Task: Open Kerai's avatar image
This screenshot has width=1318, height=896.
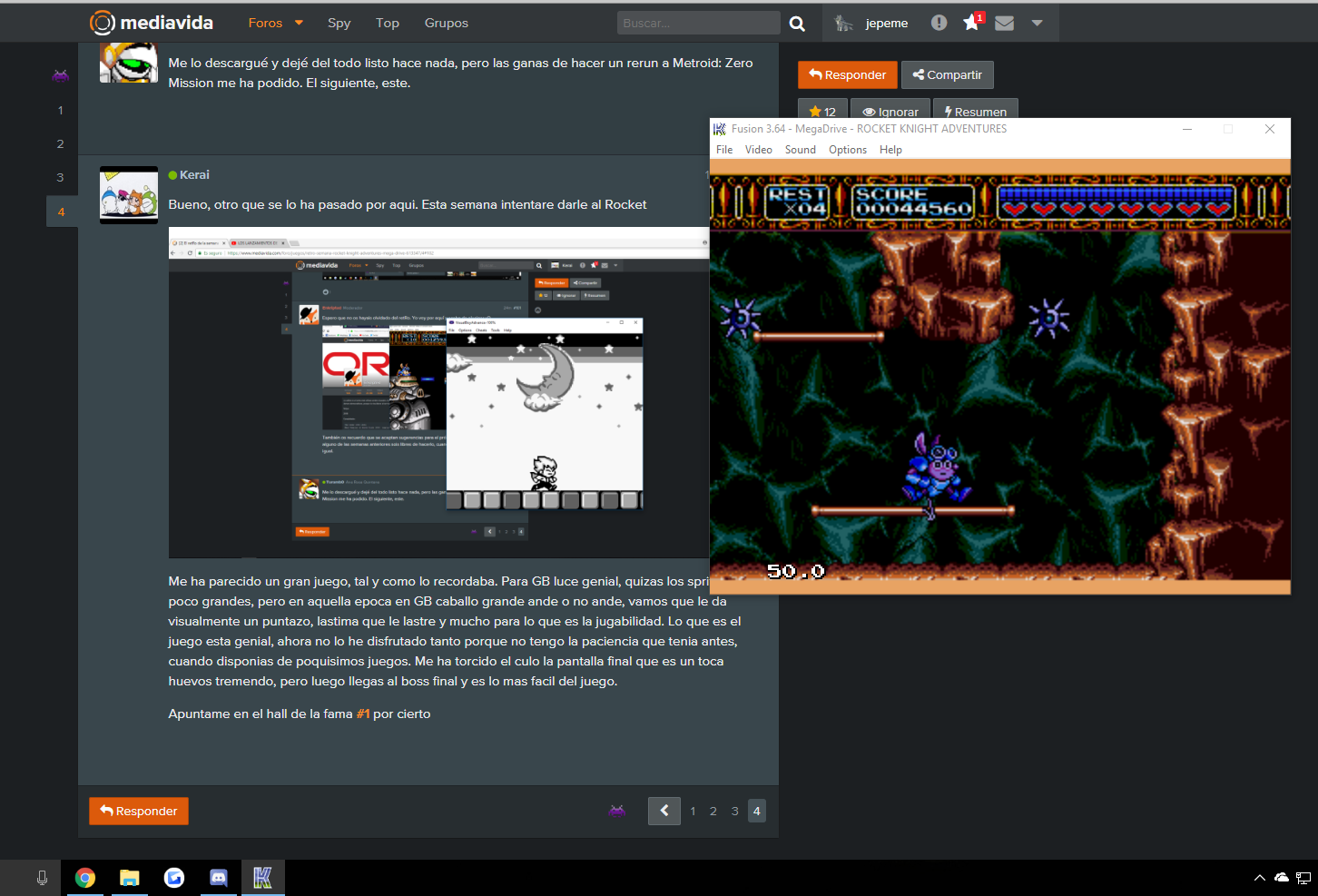Action: click(129, 195)
